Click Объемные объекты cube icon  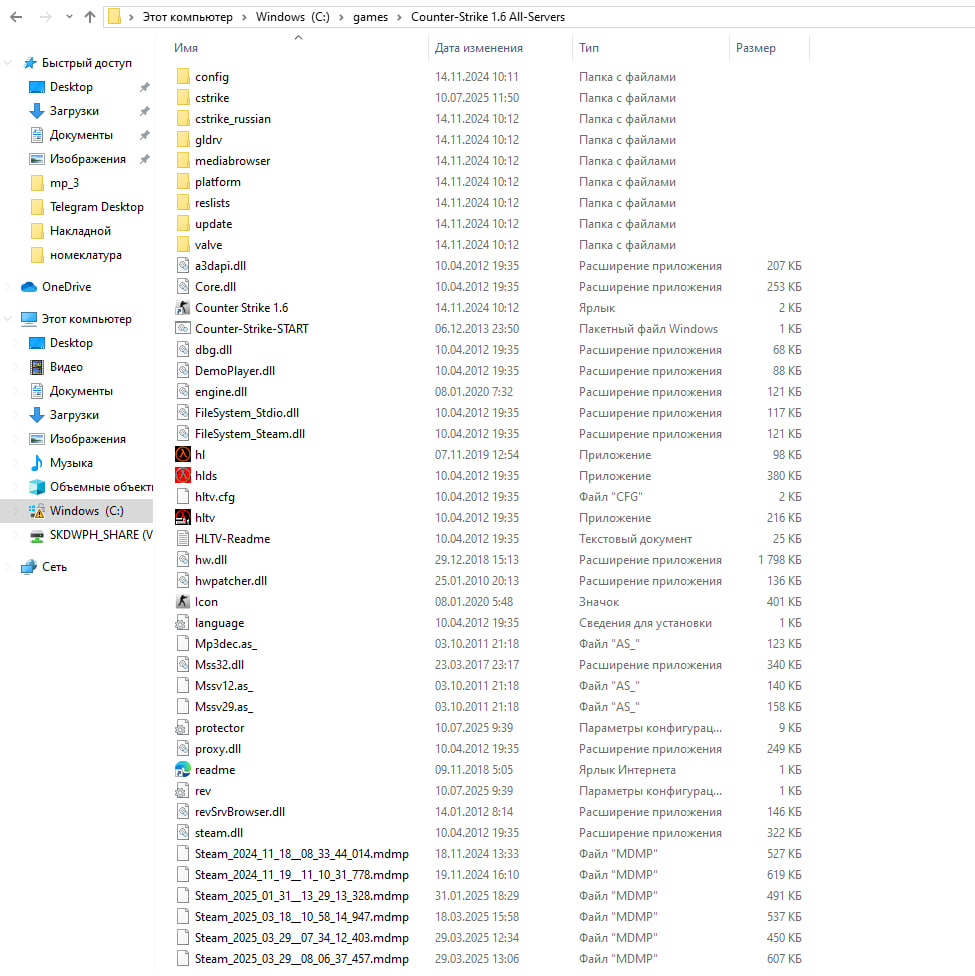(x=37, y=487)
